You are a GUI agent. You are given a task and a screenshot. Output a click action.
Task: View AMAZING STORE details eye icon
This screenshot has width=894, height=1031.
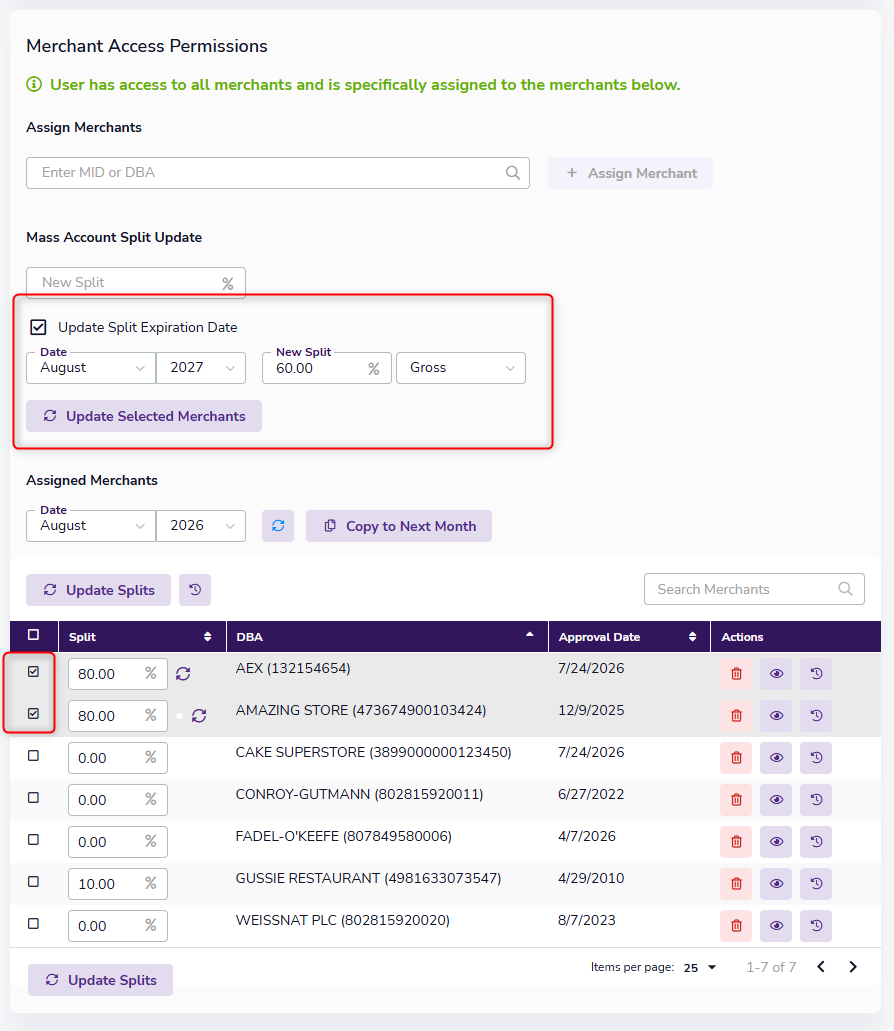[776, 716]
